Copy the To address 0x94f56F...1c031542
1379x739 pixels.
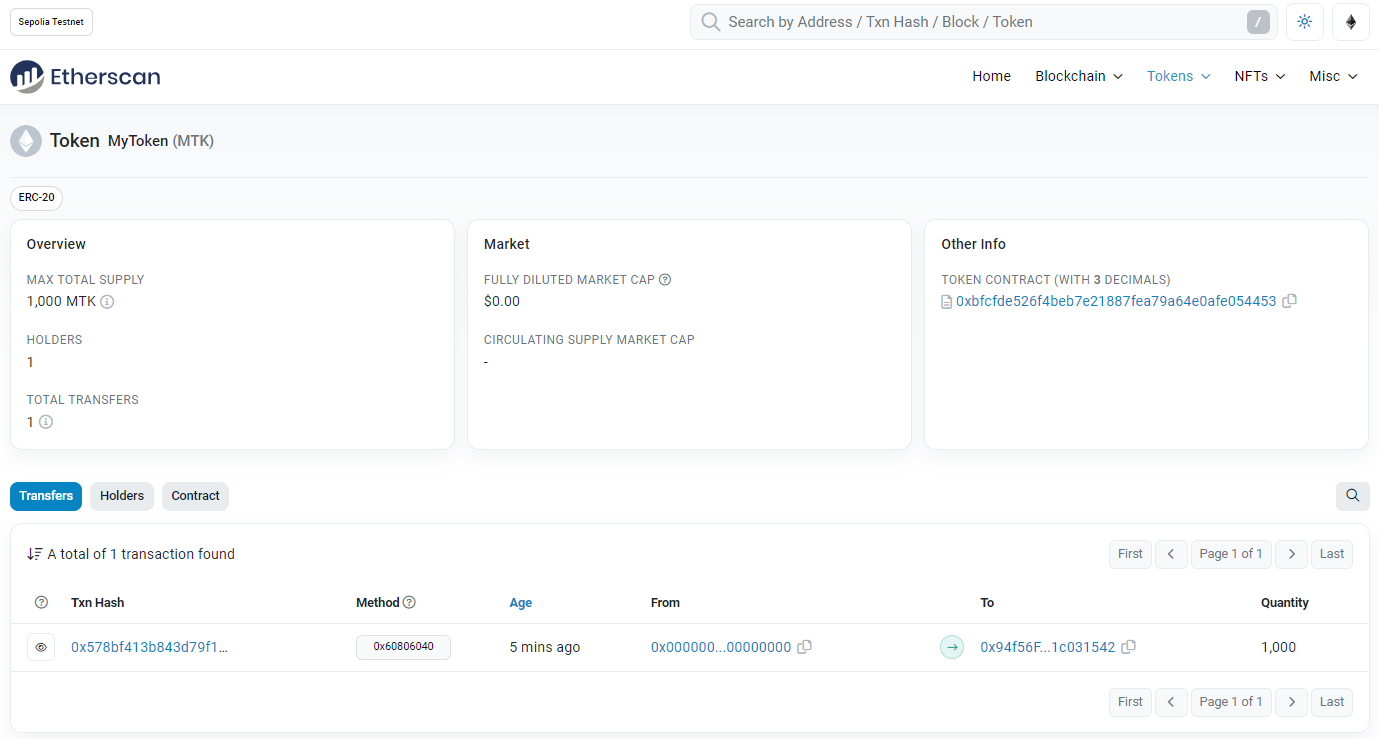(1128, 647)
